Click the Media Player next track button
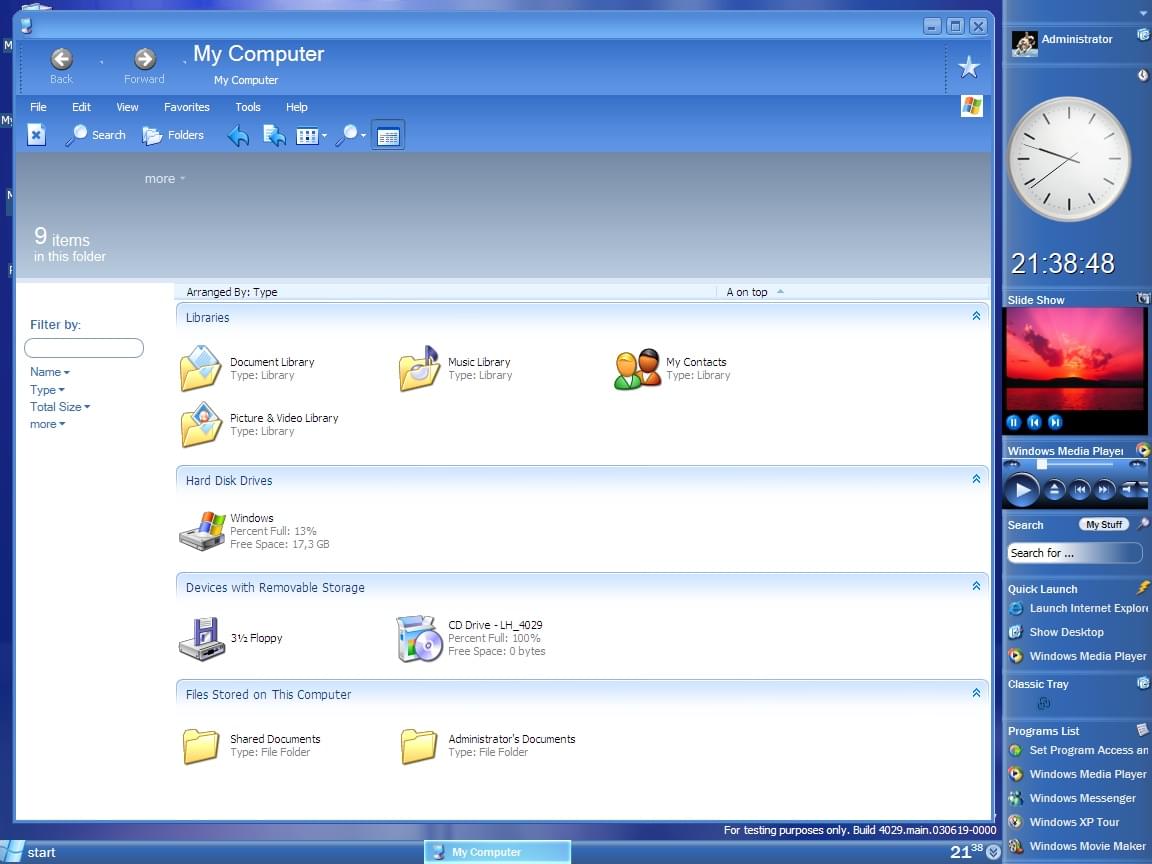 (1104, 490)
